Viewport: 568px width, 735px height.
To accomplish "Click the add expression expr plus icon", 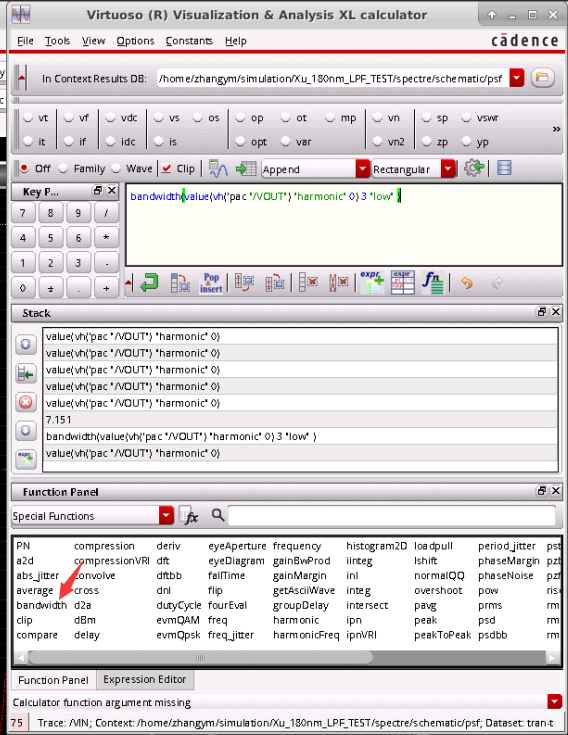I will [372, 283].
